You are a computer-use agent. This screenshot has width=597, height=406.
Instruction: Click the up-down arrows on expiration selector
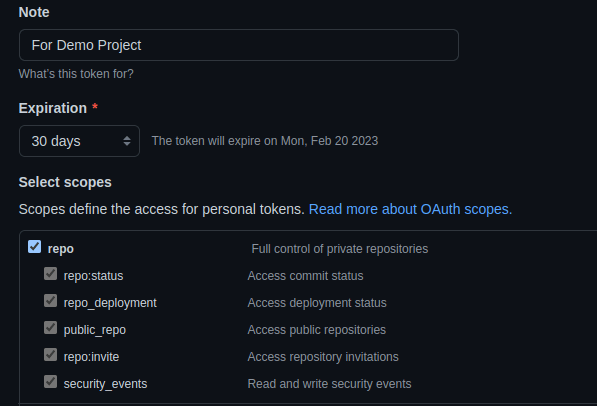coord(127,141)
